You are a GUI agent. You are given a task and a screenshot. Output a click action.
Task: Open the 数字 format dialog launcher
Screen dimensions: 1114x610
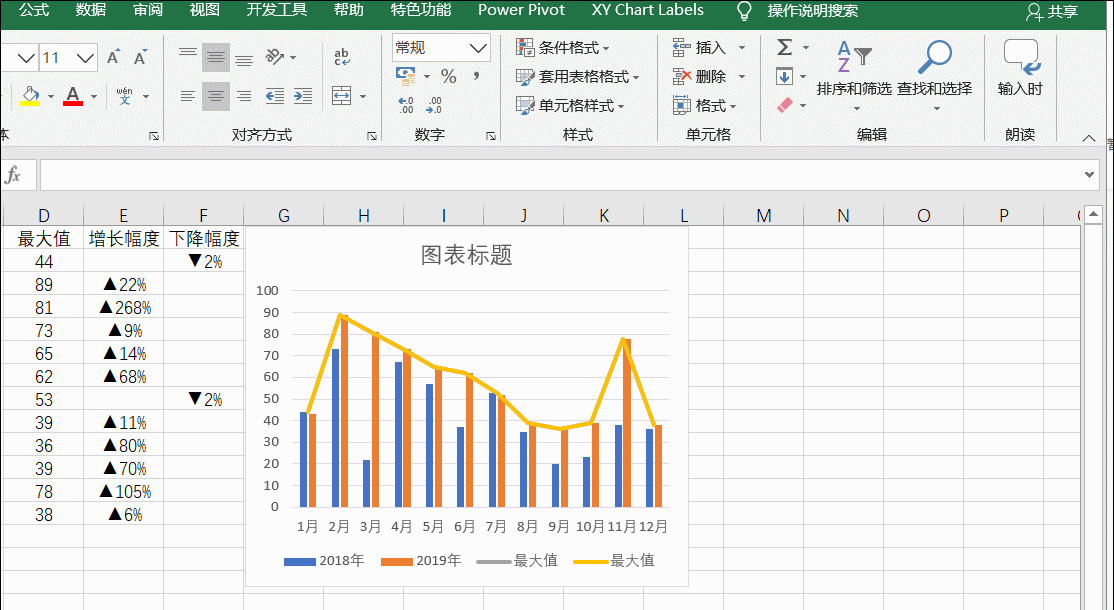(x=491, y=136)
